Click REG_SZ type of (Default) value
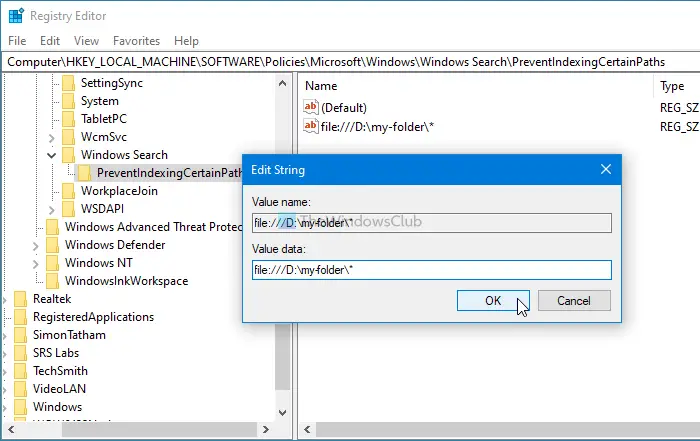The image size is (700, 441). (679, 108)
